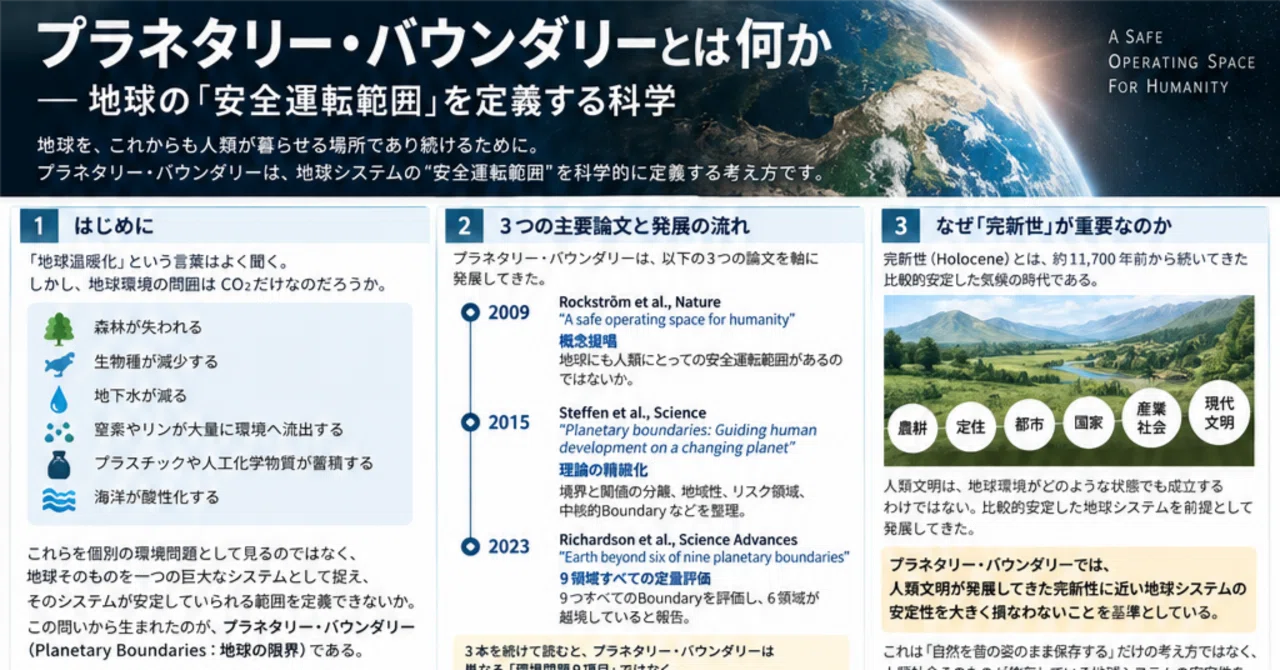This screenshot has width=1280, height=670.
Task: Click the "Earth beyond six of nine planetary boundaries" title
Action: (x=704, y=557)
